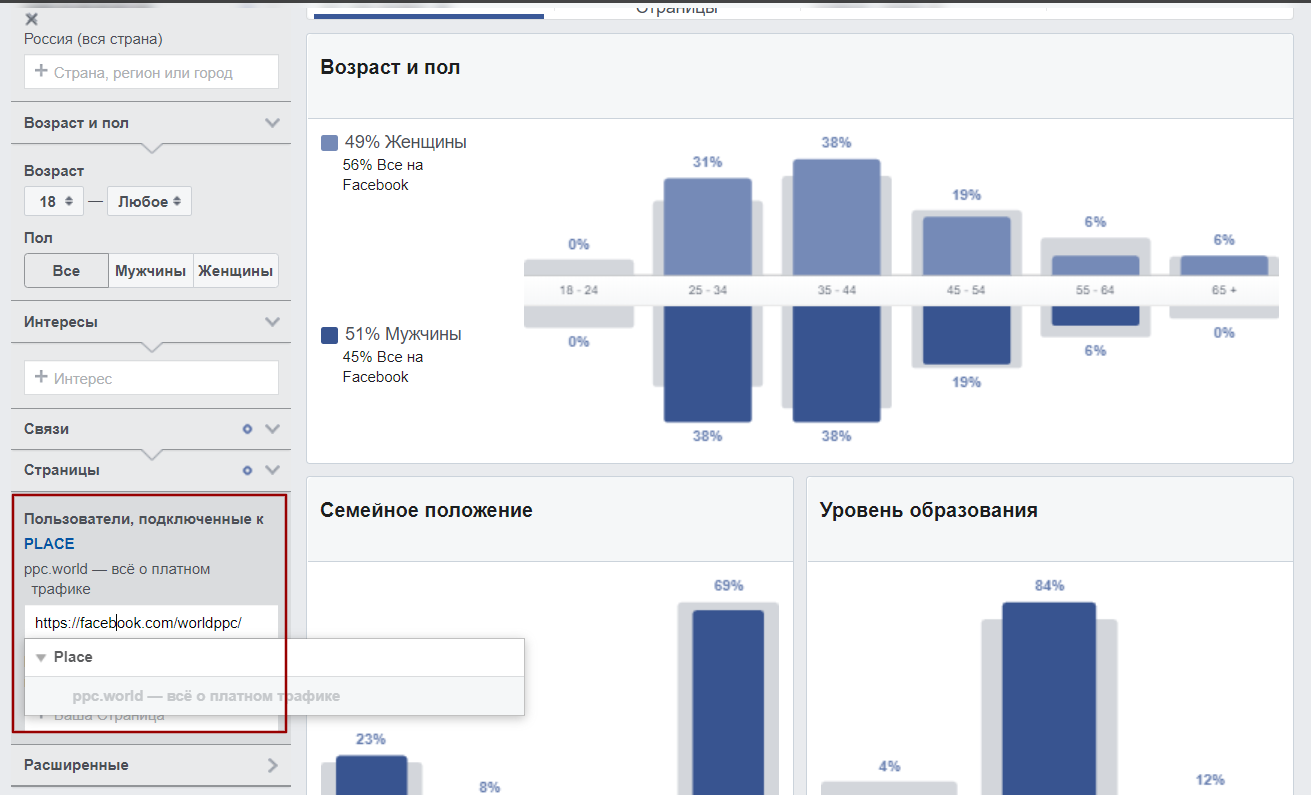Image resolution: width=1311 pixels, height=795 pixels.
Task: Click the Уровень образования heading
Action: pos(929,511)
